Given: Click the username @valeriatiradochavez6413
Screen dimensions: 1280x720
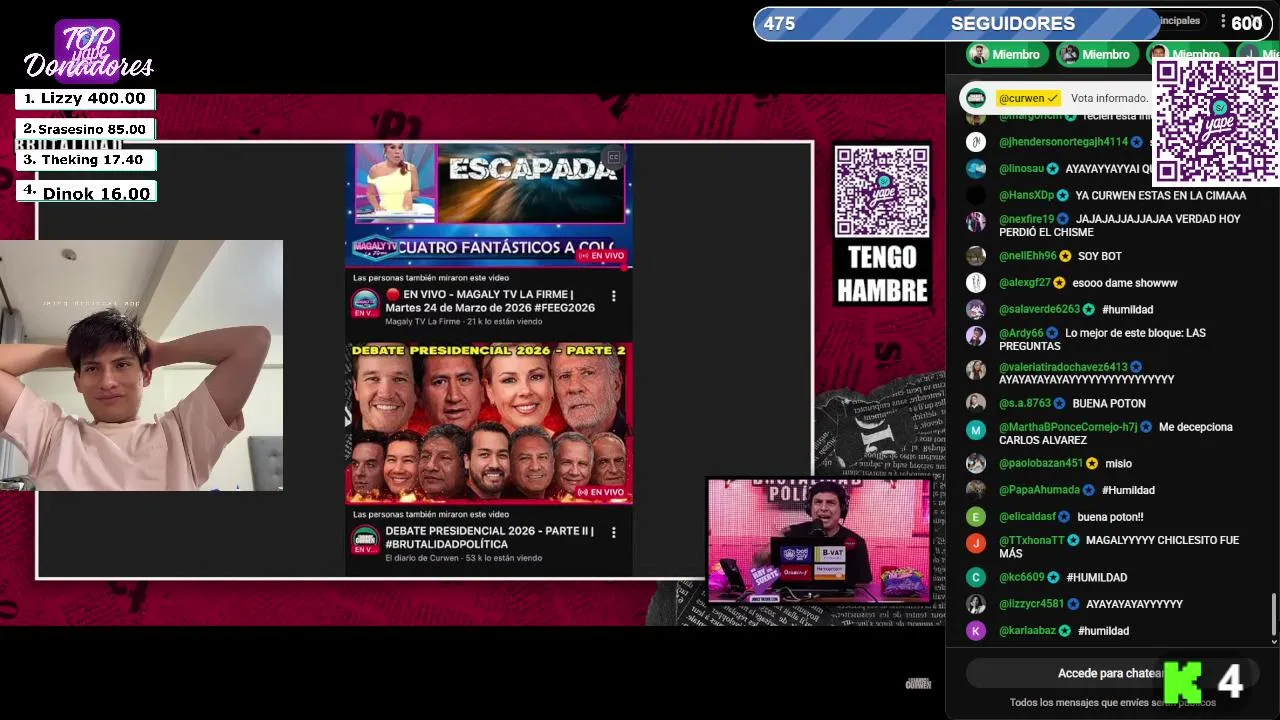Looking at the screenshot, I should point(1063,367).
